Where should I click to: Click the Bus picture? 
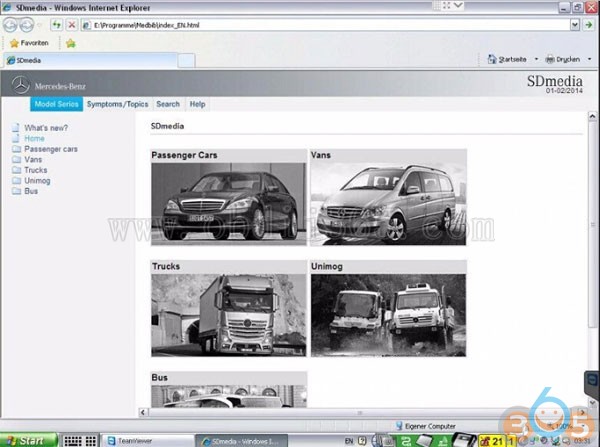click(x=229, y=396)
